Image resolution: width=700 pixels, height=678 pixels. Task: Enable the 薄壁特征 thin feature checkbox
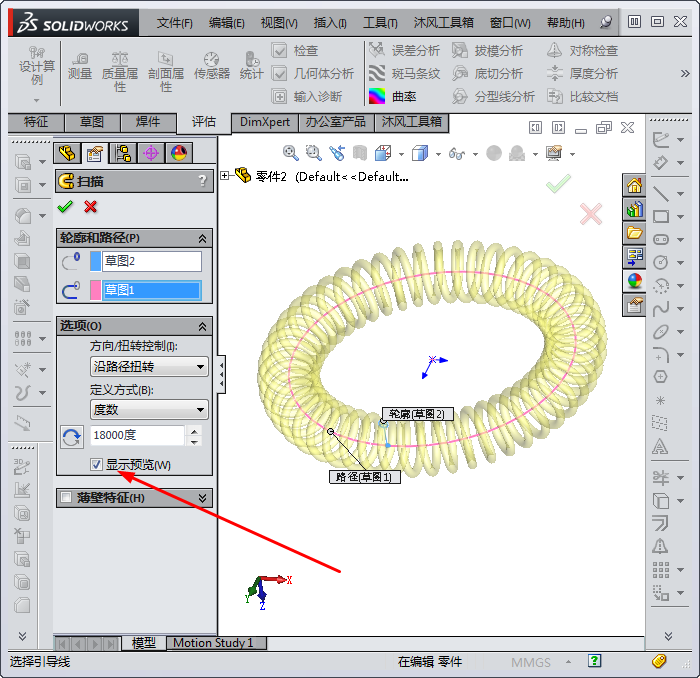(x=67, y=497)
